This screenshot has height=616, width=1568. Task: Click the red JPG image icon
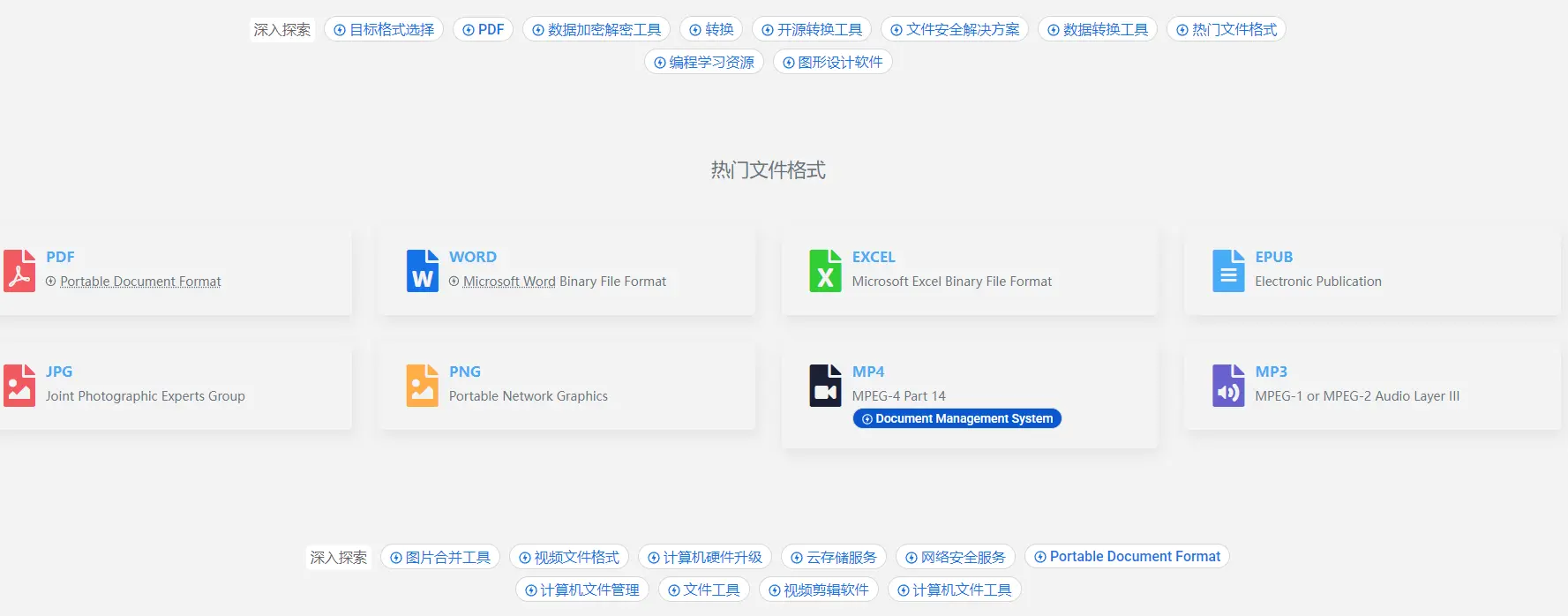click(x=19, y=386)
